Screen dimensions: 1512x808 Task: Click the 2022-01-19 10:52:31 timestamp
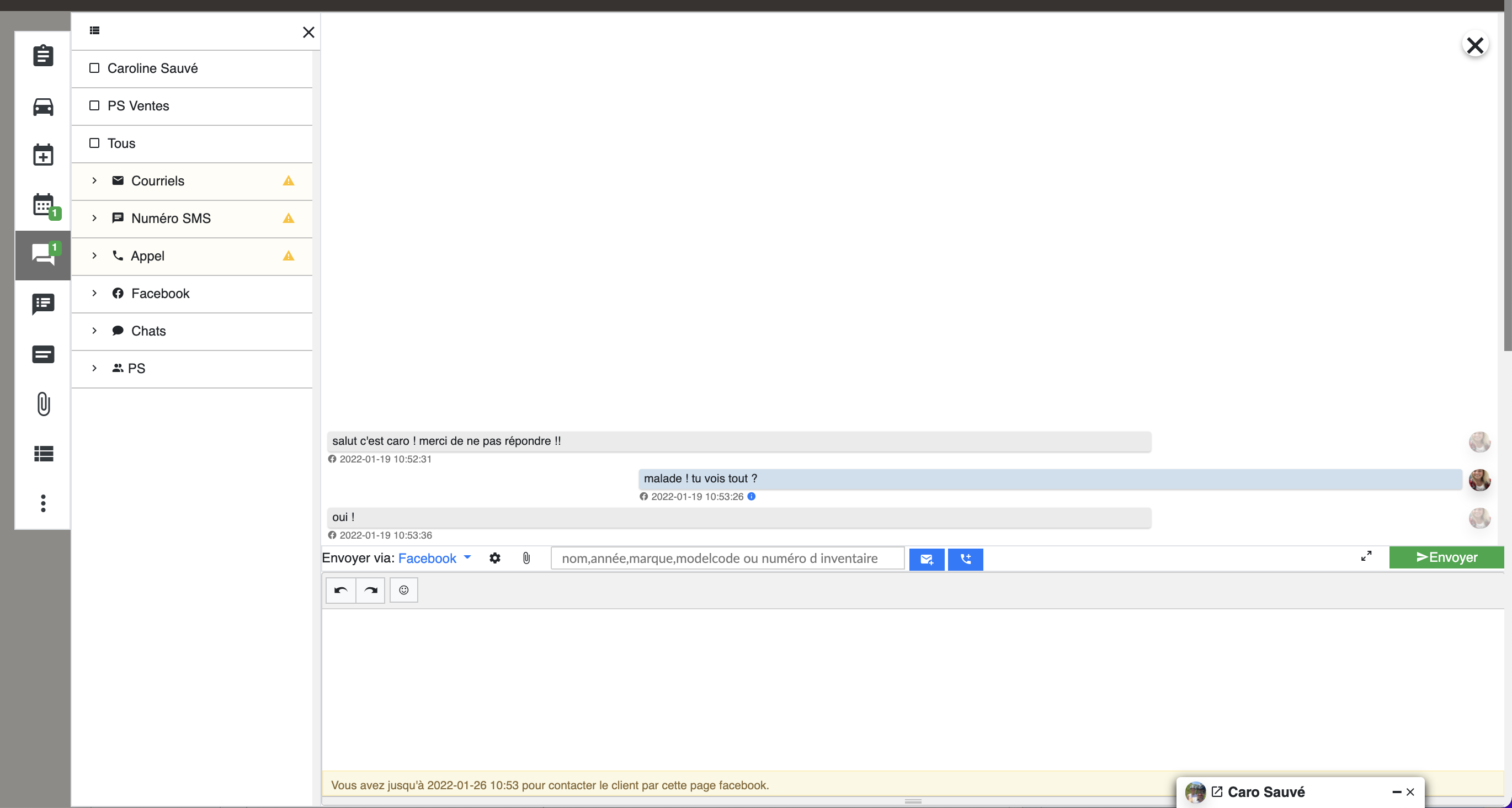pos(386,459)
